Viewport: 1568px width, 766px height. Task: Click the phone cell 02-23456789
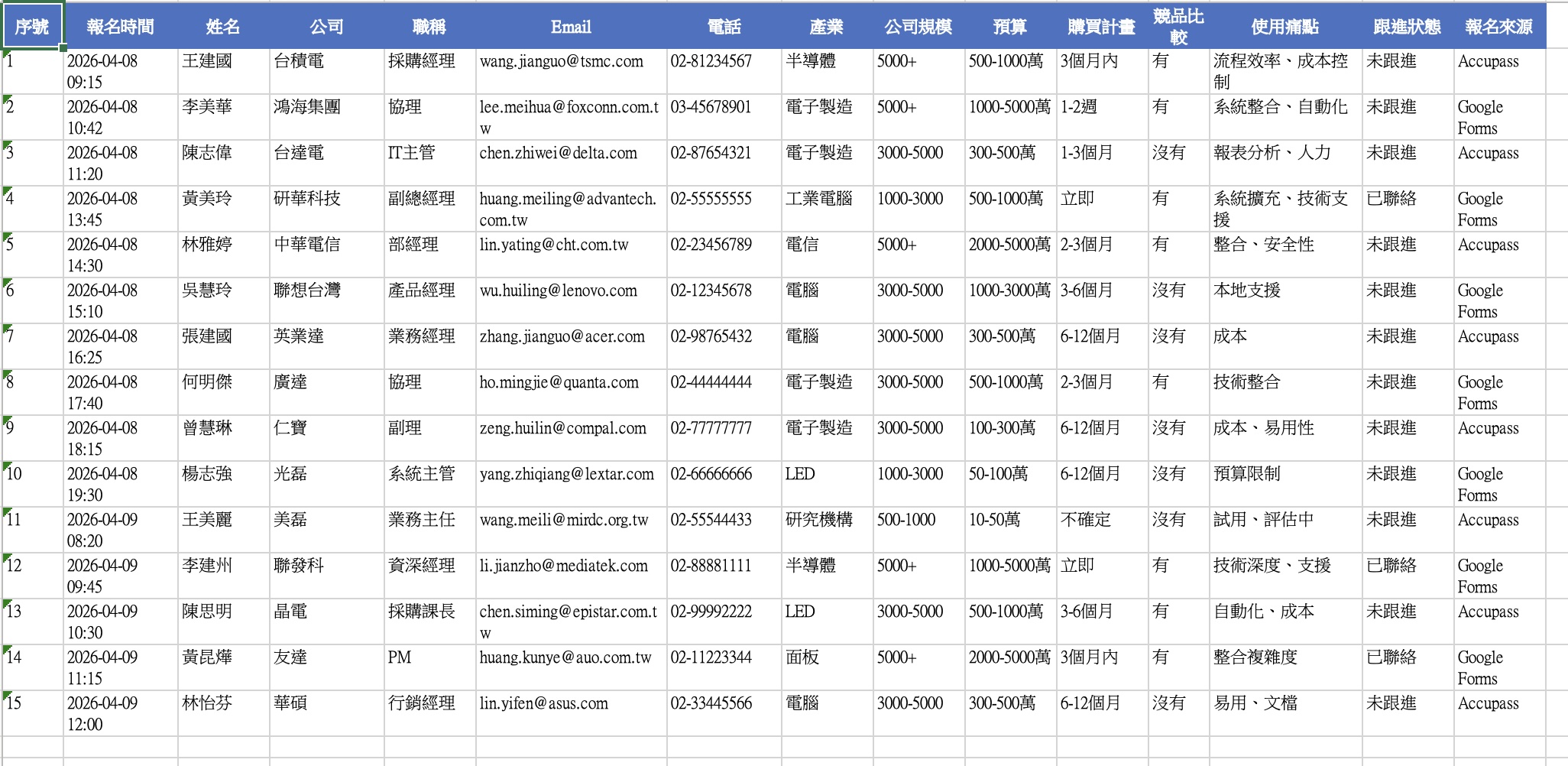coord(724,255)
